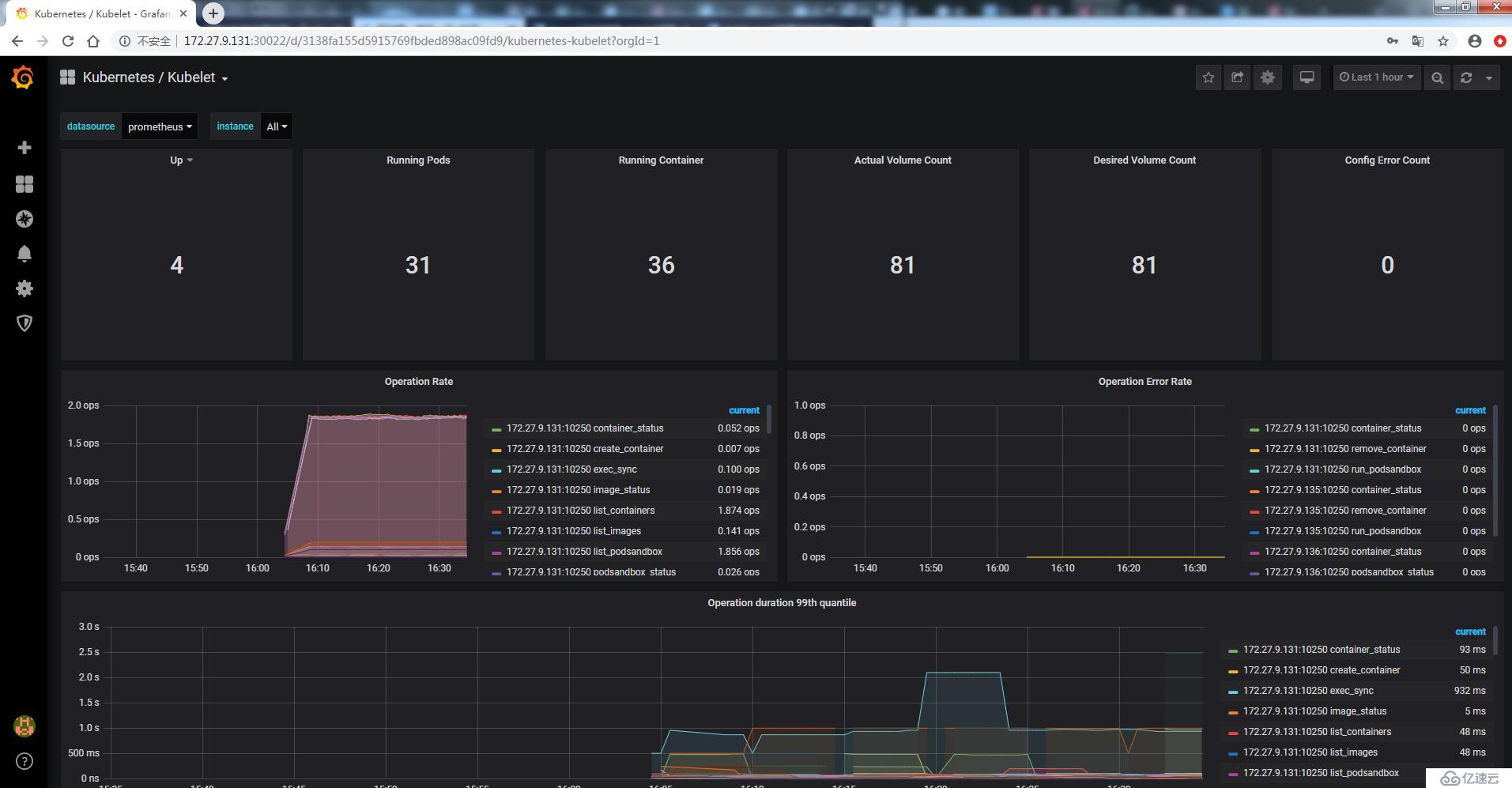Open Actual Volume Count panel menu
This screenshot has height=788, width=1512.
pos(903,160)
